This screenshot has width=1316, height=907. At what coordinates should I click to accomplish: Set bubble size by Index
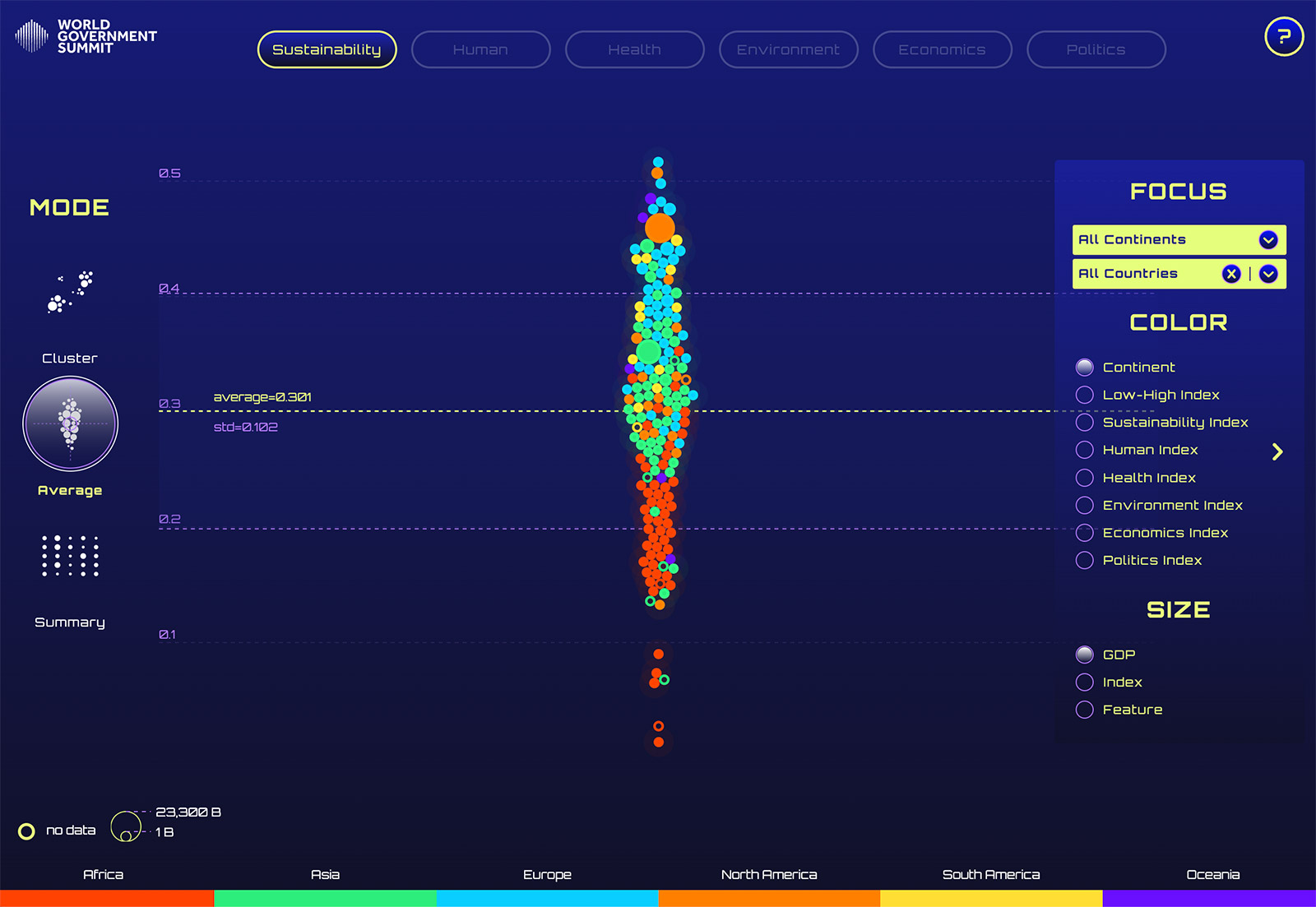pyautogui.click(x=1084, y=682)
